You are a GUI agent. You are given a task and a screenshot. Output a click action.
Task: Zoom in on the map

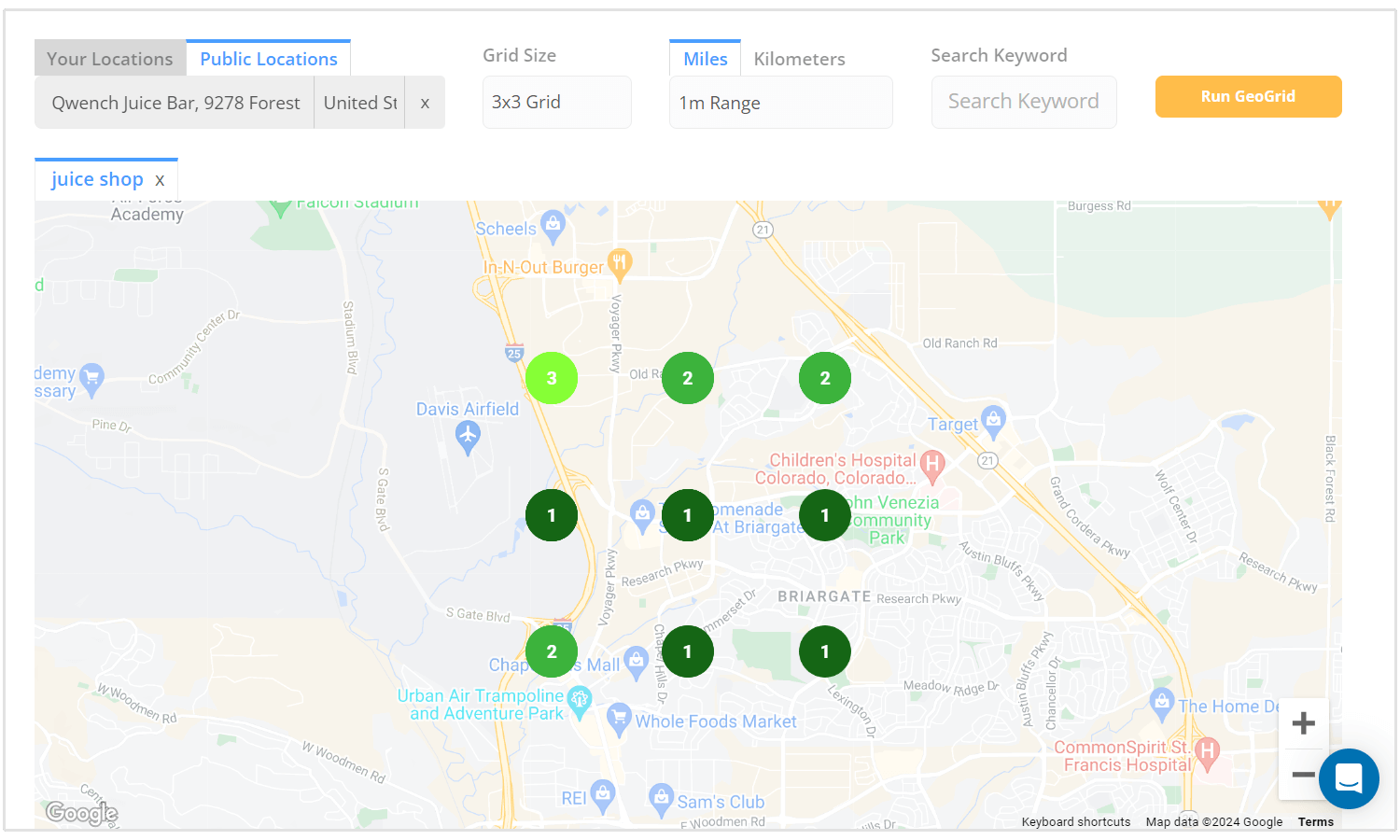pos(1303,723)
